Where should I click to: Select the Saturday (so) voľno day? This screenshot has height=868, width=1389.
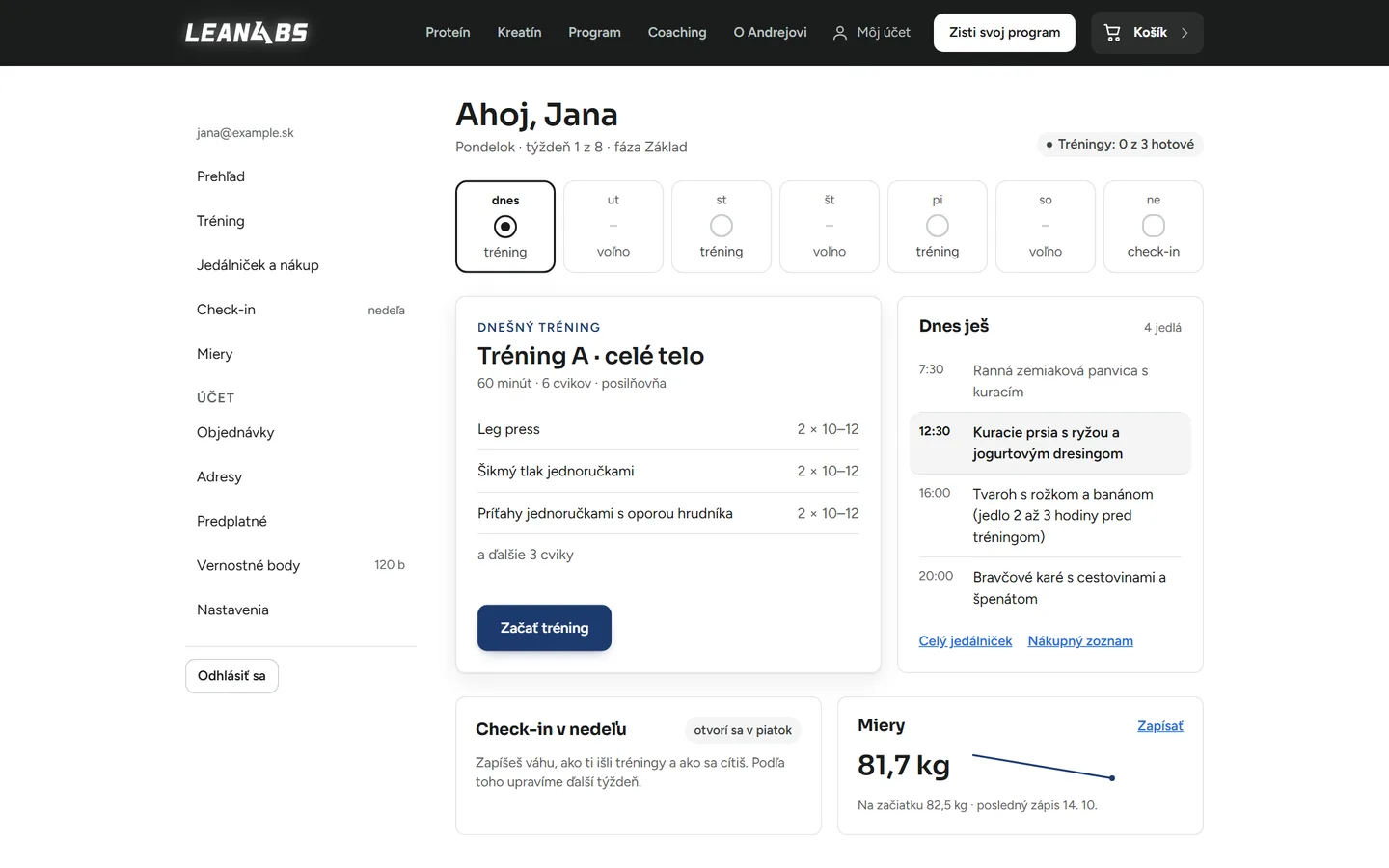[1046, 227]
